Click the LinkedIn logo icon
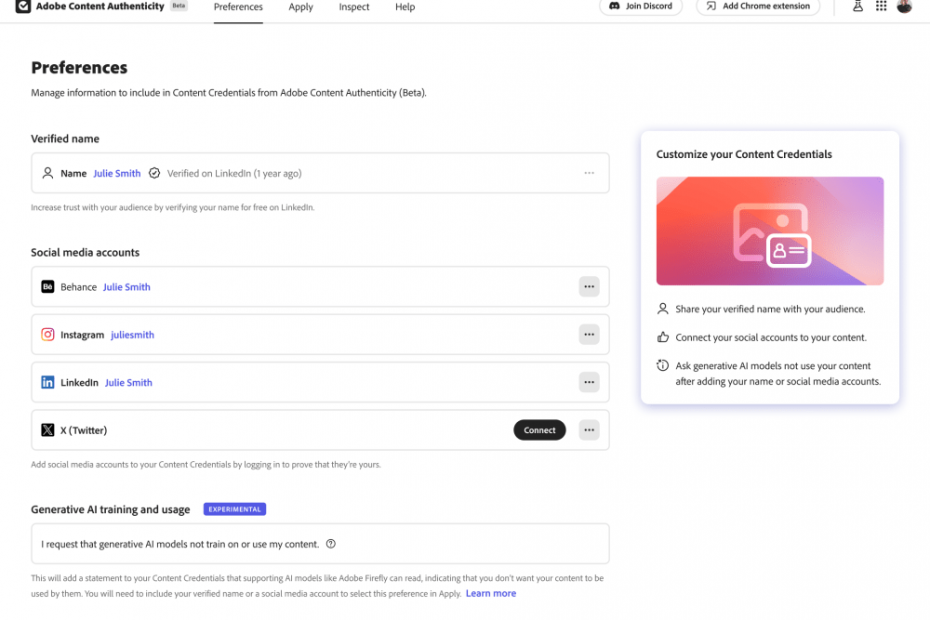Image resolution: width=930 pixels, height=620 pixels. coord(47,382)
